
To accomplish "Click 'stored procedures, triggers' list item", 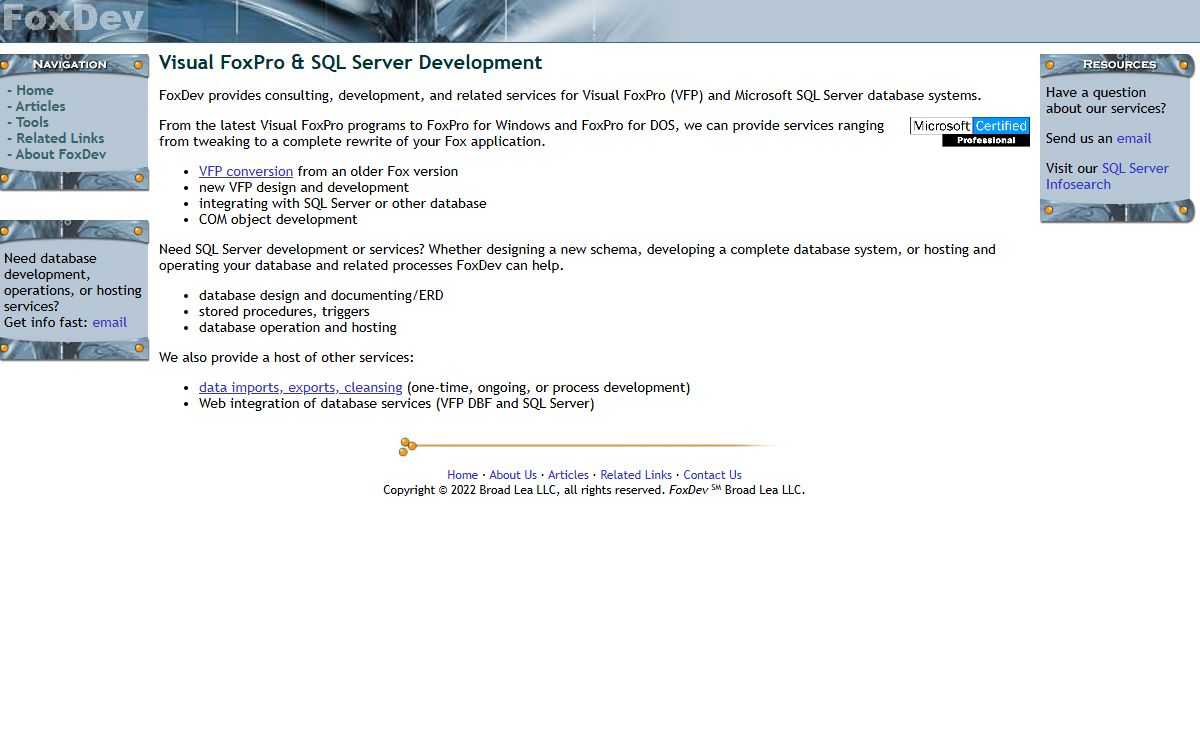I will coord(284,311).
